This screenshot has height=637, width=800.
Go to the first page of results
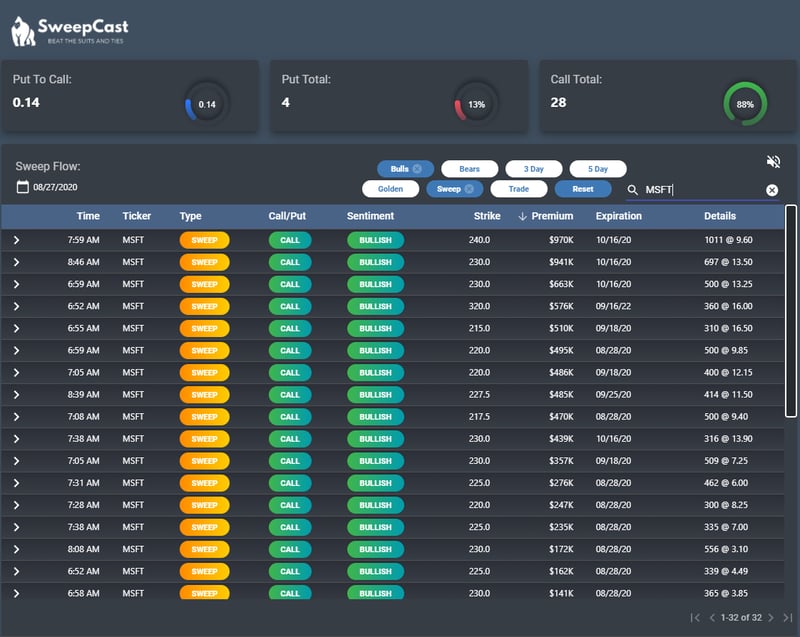(x=694, y=618)
